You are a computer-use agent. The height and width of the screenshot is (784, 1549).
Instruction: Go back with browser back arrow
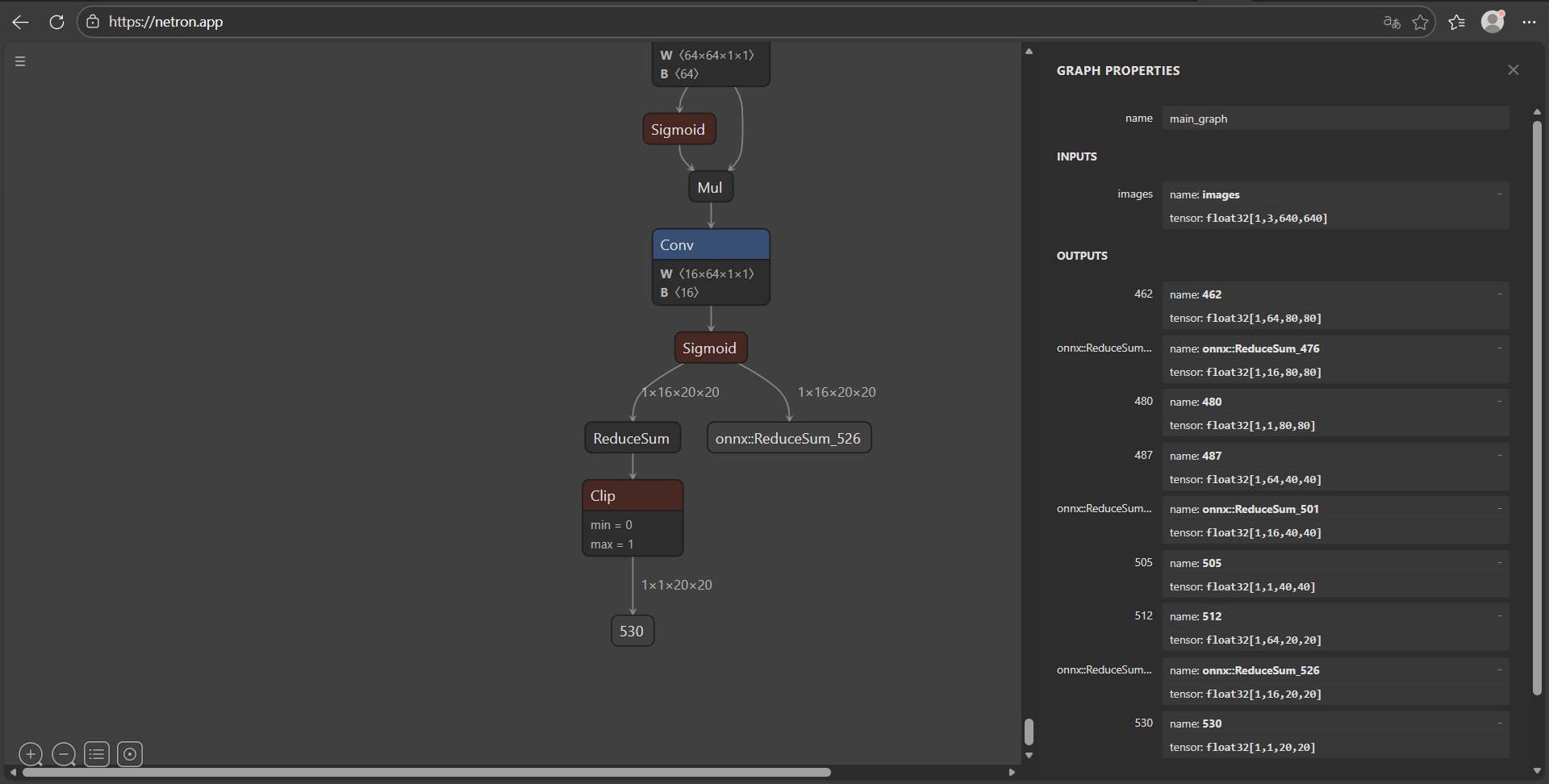coord(21,22)
